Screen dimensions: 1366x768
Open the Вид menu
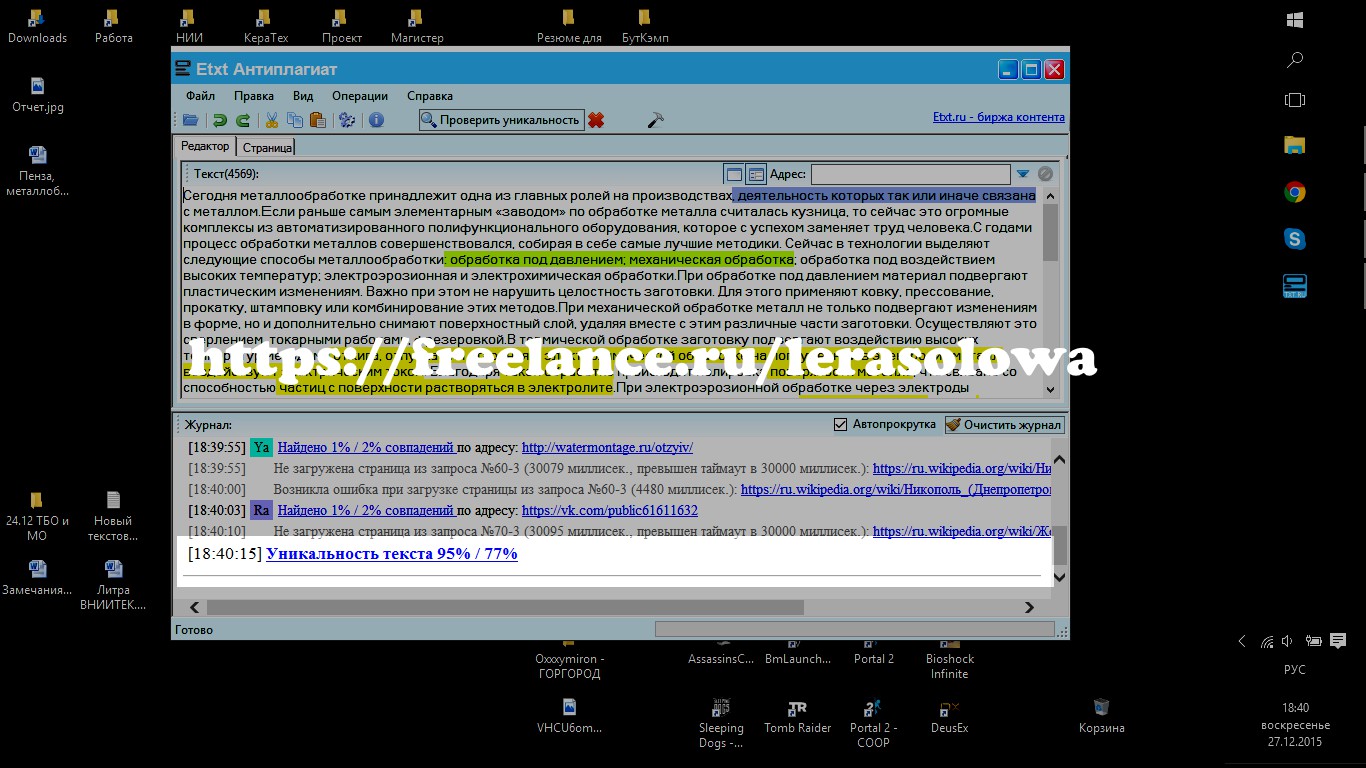[303, 96]
